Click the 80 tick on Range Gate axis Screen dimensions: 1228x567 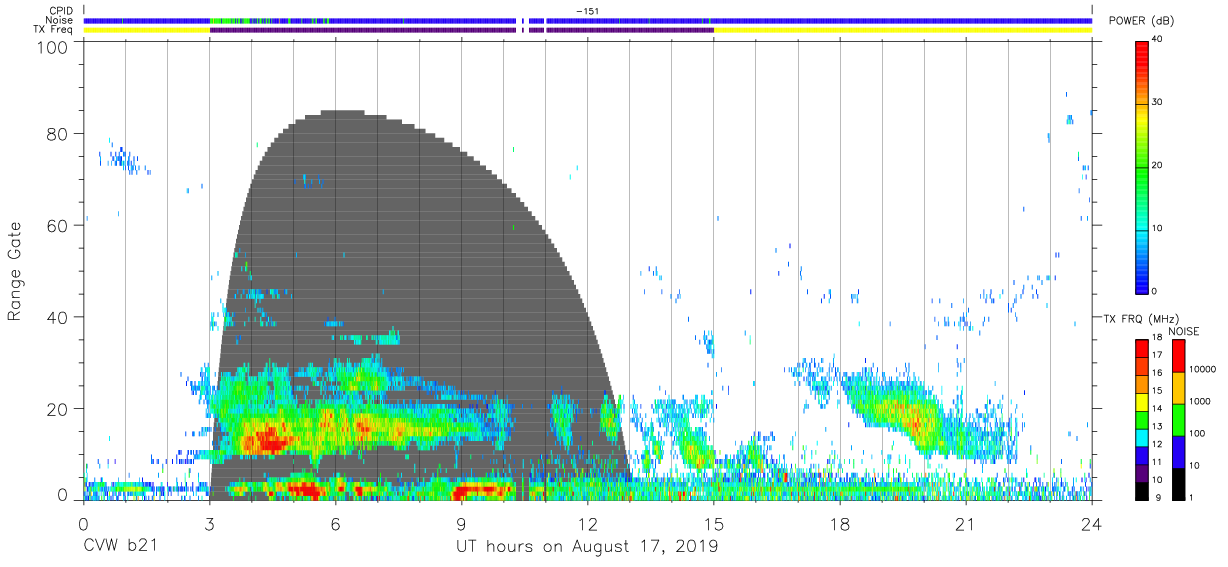(x=58, y=134)
